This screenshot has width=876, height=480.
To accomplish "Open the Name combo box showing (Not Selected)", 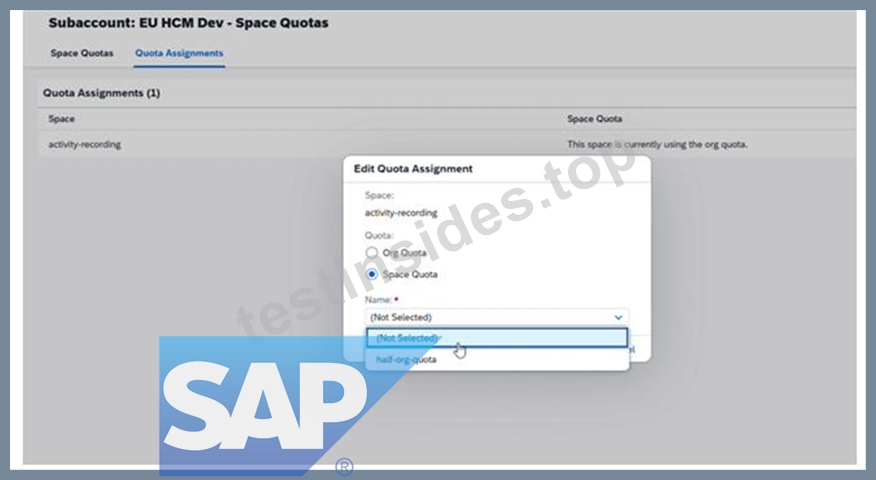I will (497, 317).
